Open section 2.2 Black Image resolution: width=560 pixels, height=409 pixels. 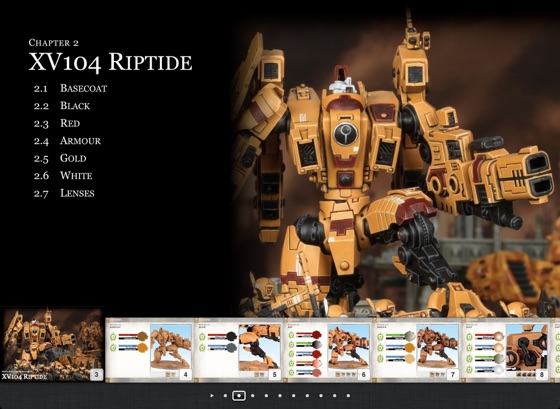coord(62,106)
